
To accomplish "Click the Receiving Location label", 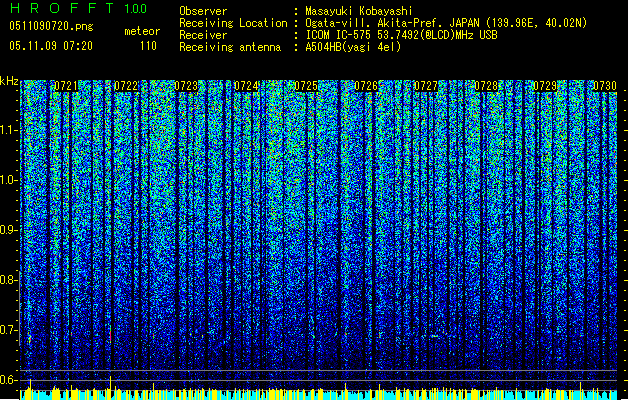I will point(233,23).
